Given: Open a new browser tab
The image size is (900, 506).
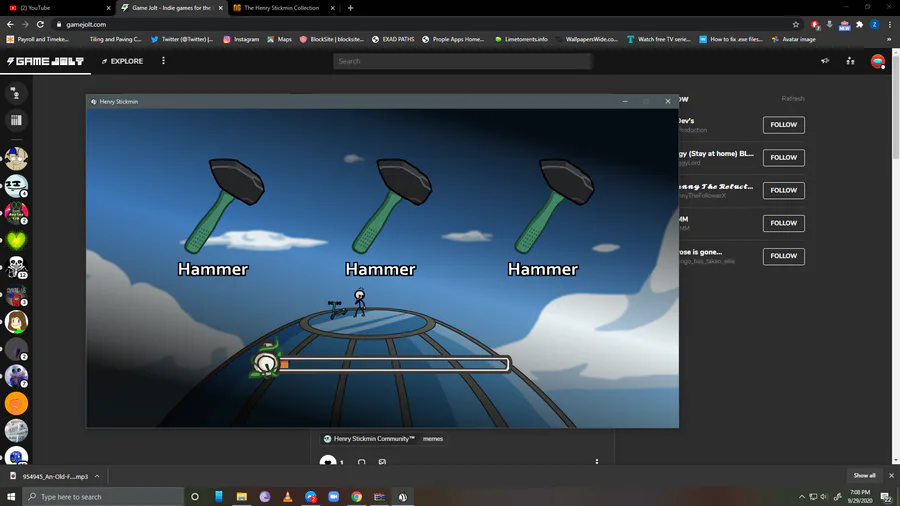Looking at the screenshot, I should click(x=351, y=8).
